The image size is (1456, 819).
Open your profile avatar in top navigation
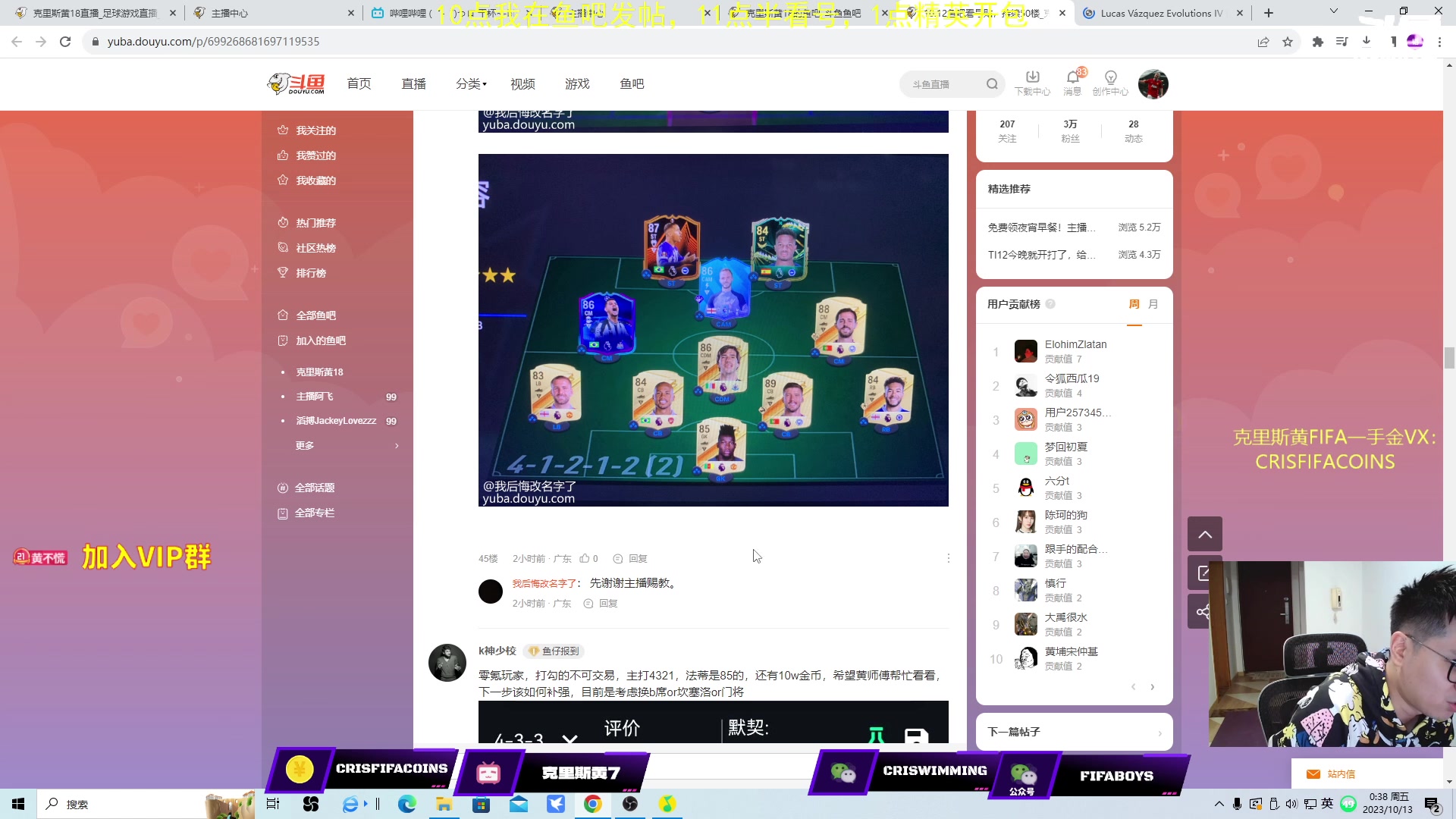click(x=1153, y=83)
